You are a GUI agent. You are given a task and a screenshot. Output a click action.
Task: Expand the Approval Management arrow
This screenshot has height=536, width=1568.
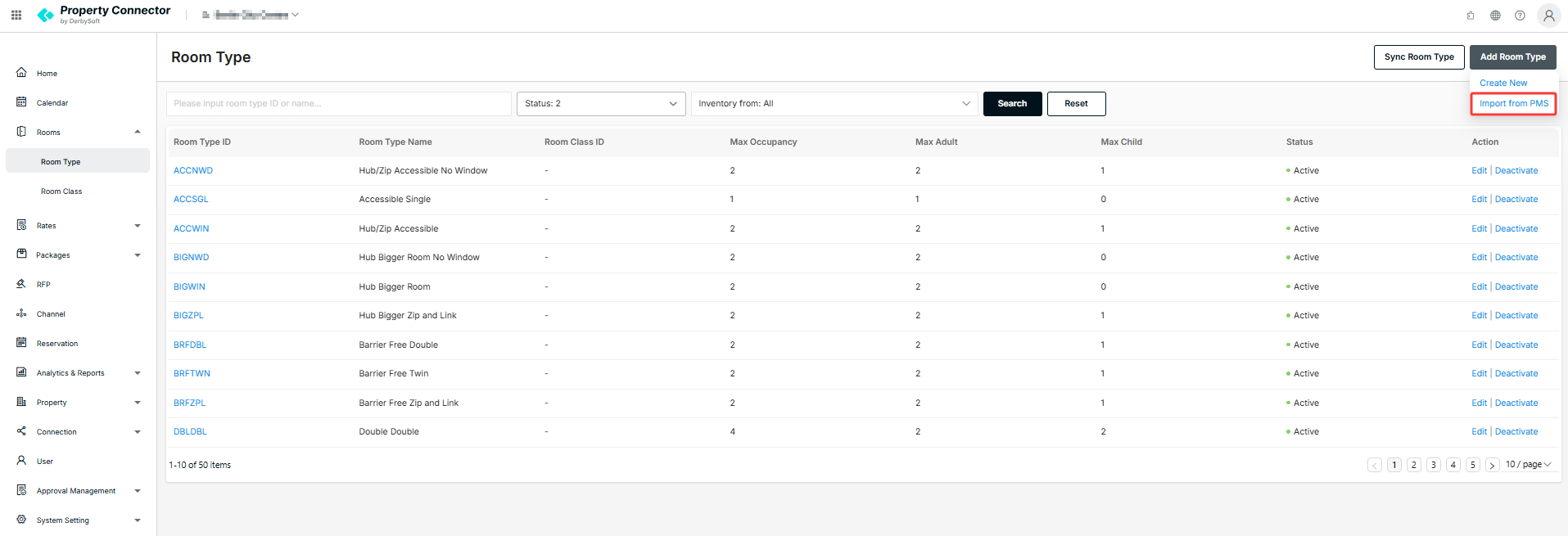[138, 491]
